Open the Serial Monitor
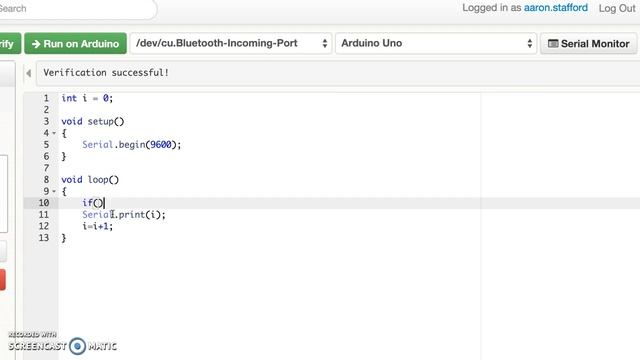Viewport: 640px width, 360px height. (x=589, y=43)
